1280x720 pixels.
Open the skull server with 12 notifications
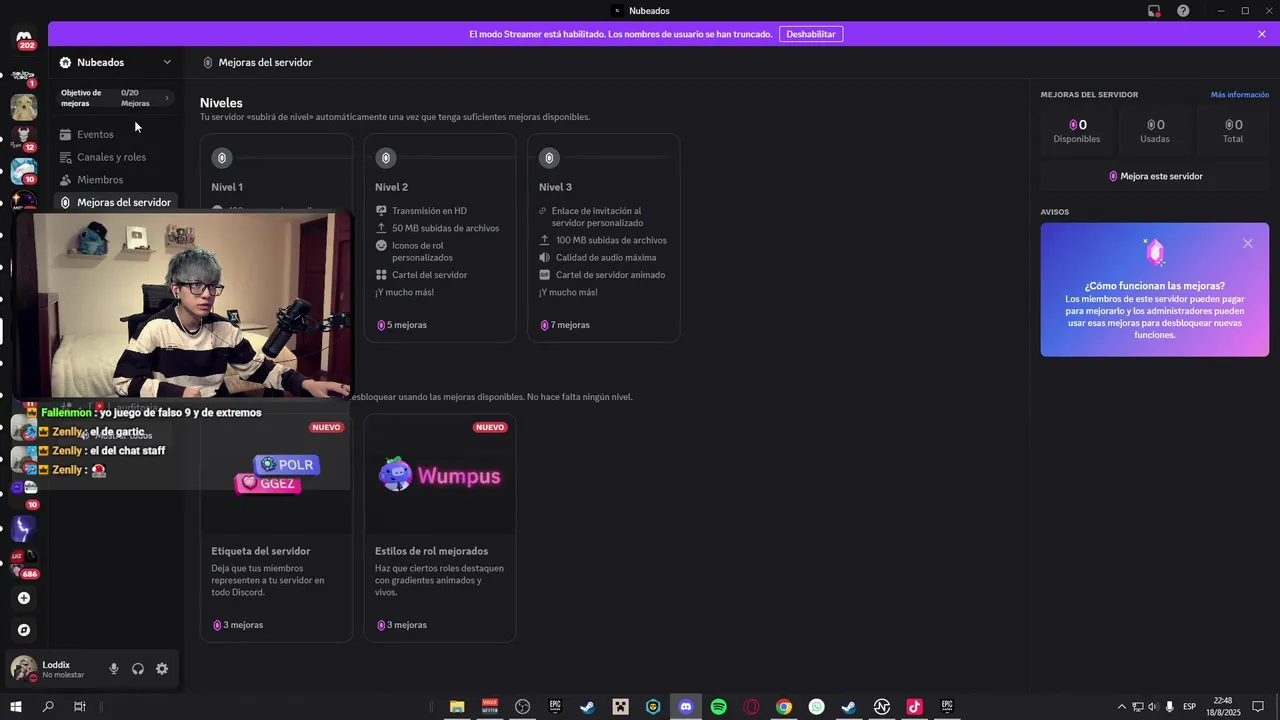[24, 137]
